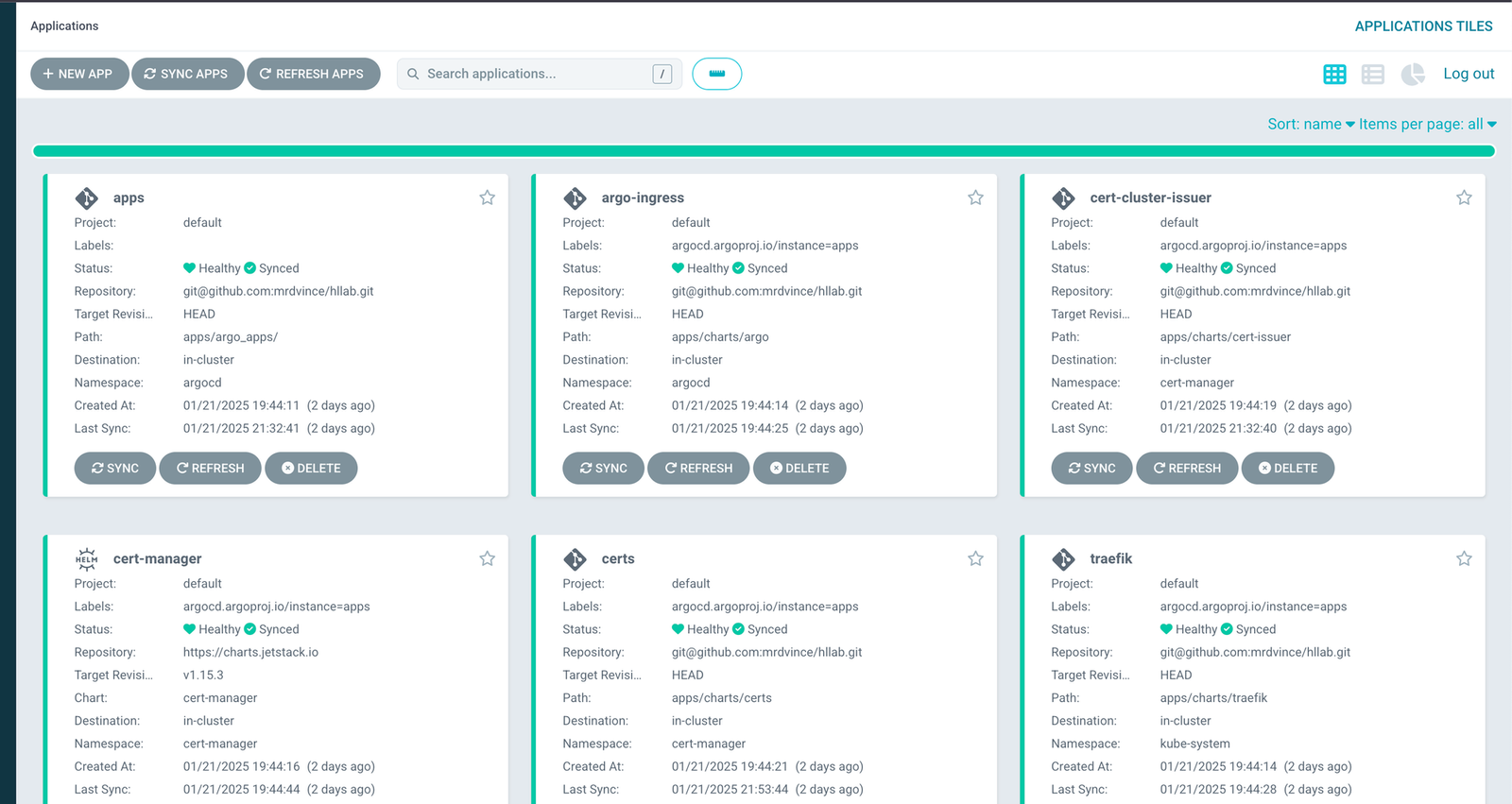This screenshot has height=804, width=1512.
Task: Click the slash shortcut hint in search
Action: 662,74
